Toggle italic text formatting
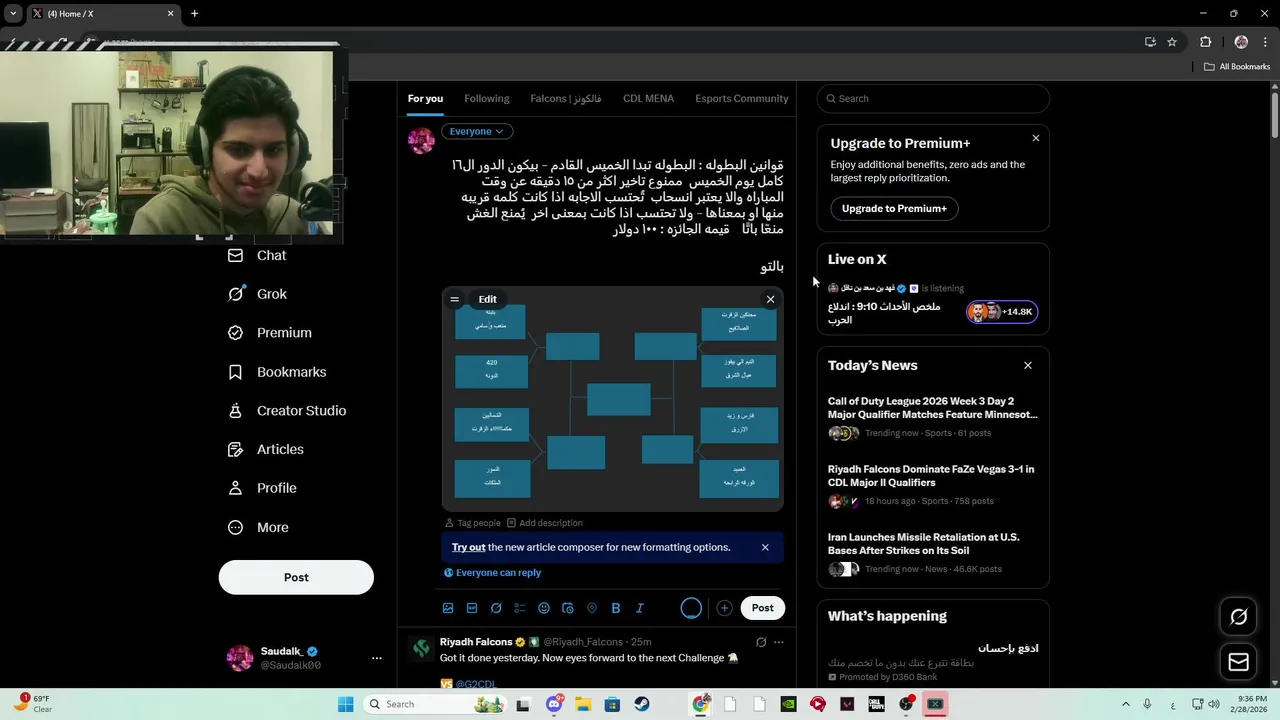 pos(640,608)
